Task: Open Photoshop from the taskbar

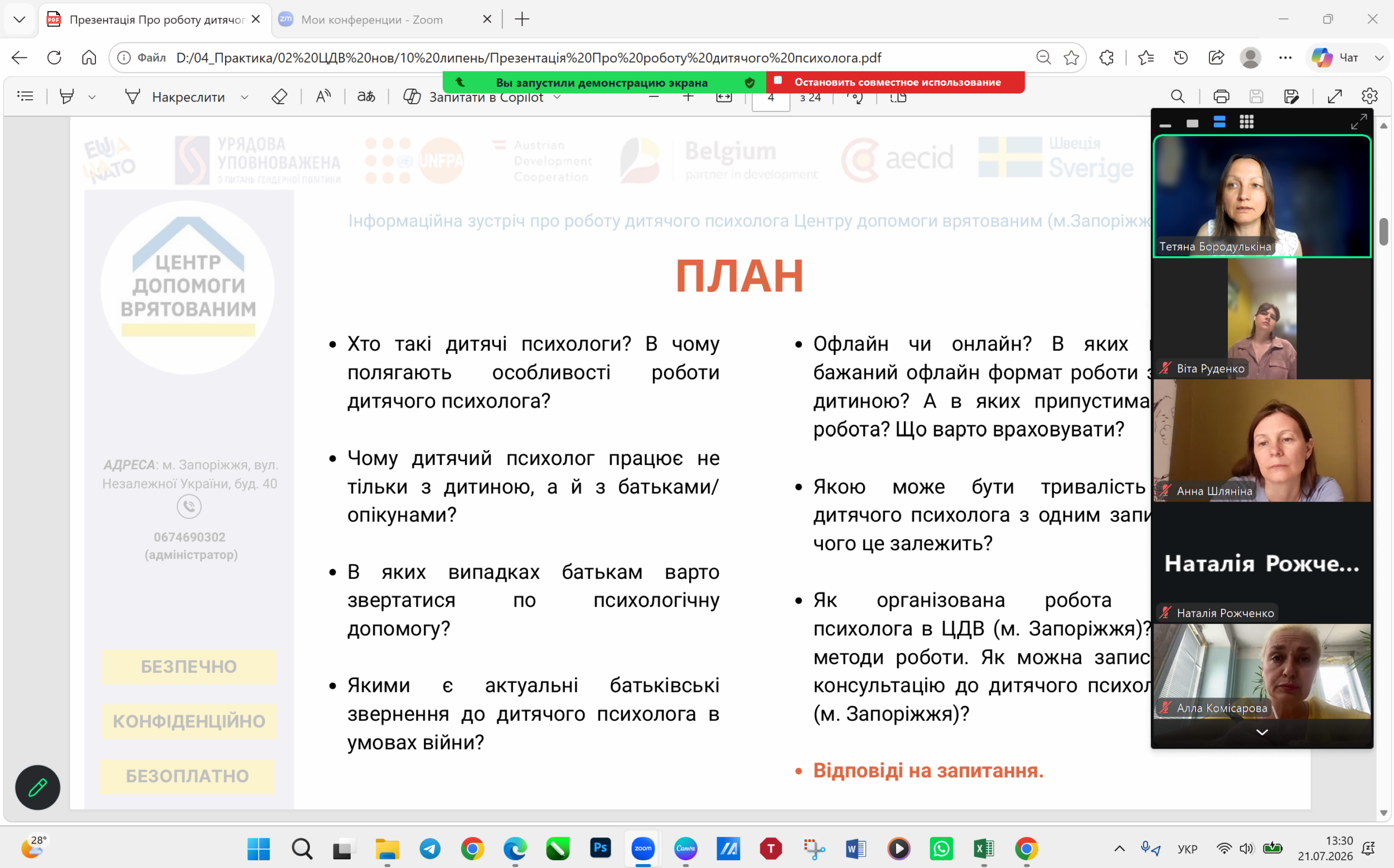Action: click(600, 848)
